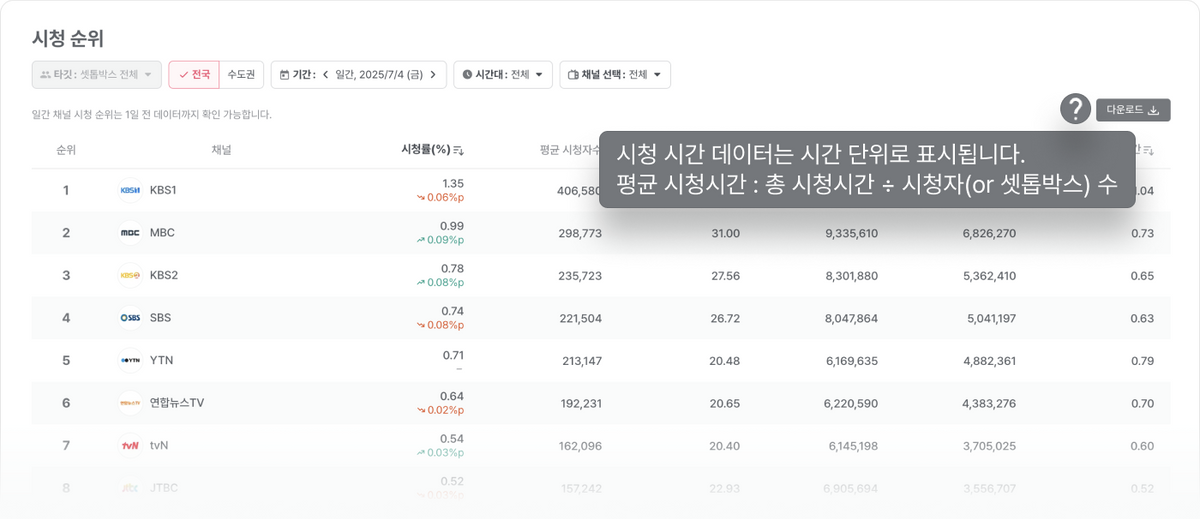Click SBS average viewers 221,504
The height and width of the screenshot is (519, 1200).
[x=580, y=318]
